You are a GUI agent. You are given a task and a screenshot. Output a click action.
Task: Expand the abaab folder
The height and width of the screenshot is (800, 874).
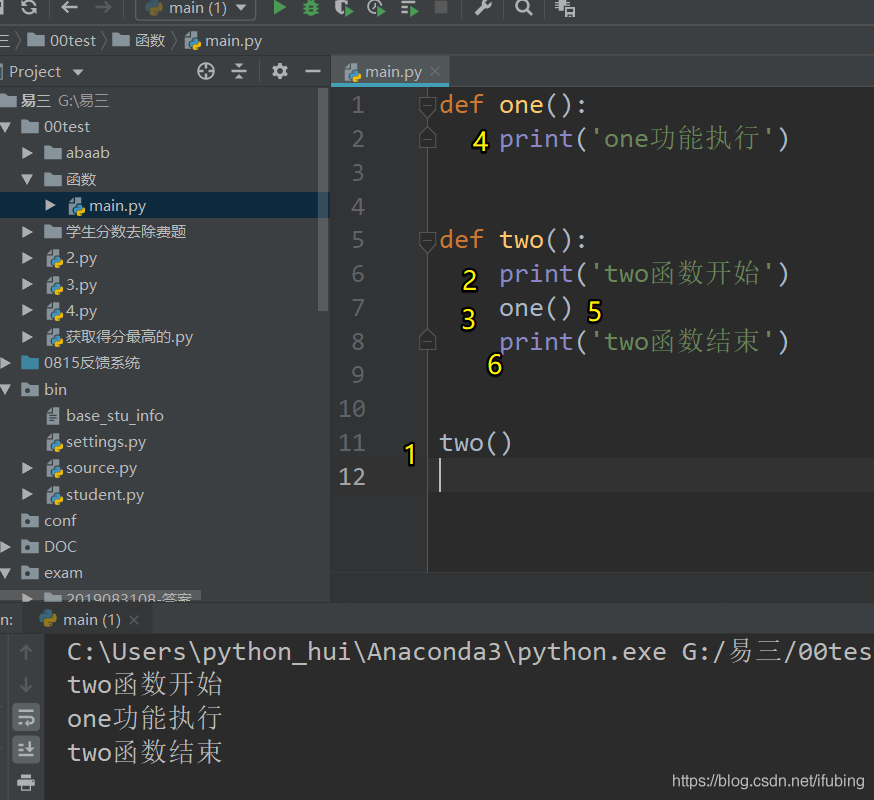point(27,153)
